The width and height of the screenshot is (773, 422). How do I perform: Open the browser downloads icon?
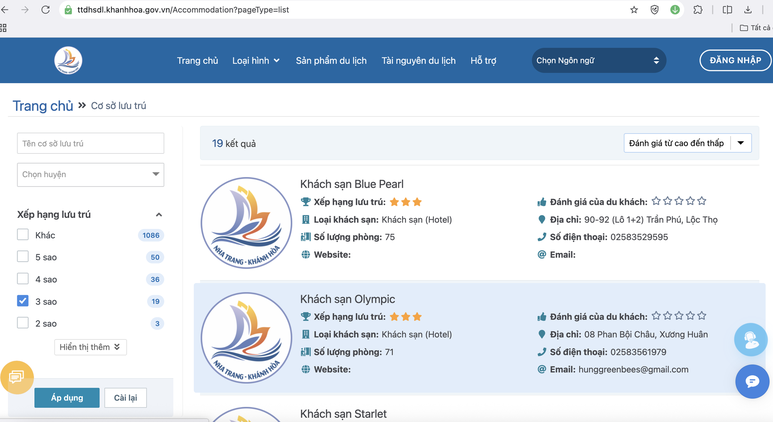pos(748,10)
